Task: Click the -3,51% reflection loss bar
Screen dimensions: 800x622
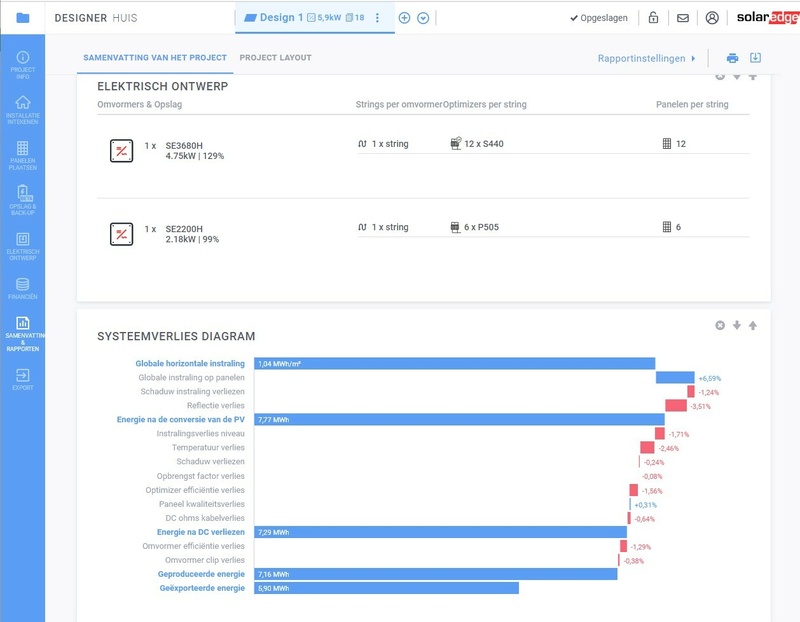Action: pyautogui.click(x=676, y=406)
